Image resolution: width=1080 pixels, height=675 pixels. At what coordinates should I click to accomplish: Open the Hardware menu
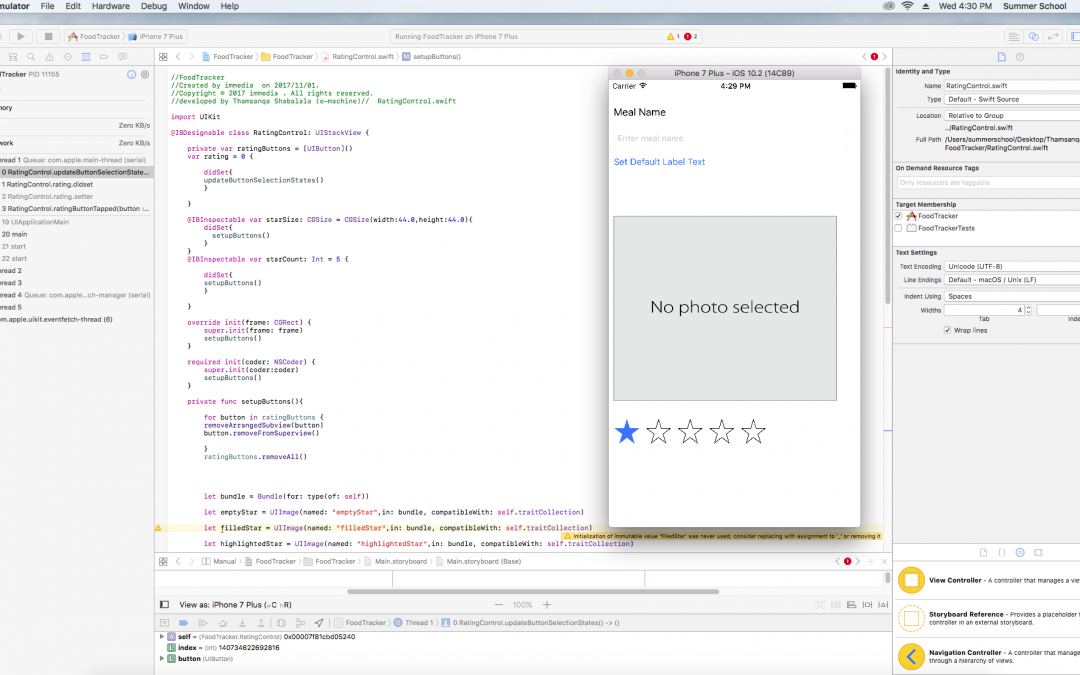[x=111, y=6]
